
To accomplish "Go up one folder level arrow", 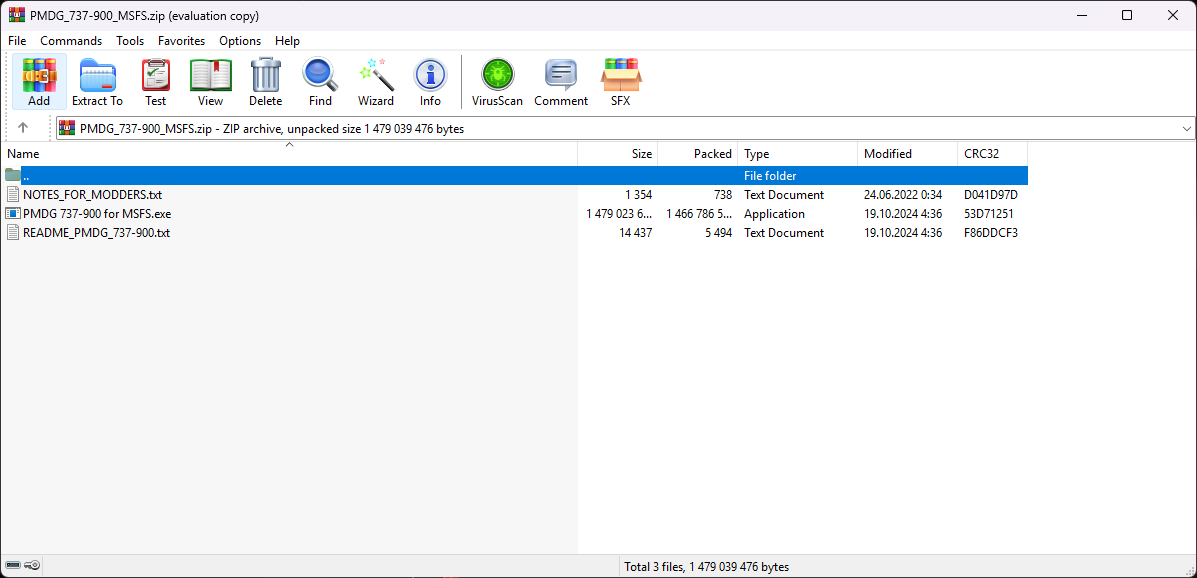I will point(23,128).
